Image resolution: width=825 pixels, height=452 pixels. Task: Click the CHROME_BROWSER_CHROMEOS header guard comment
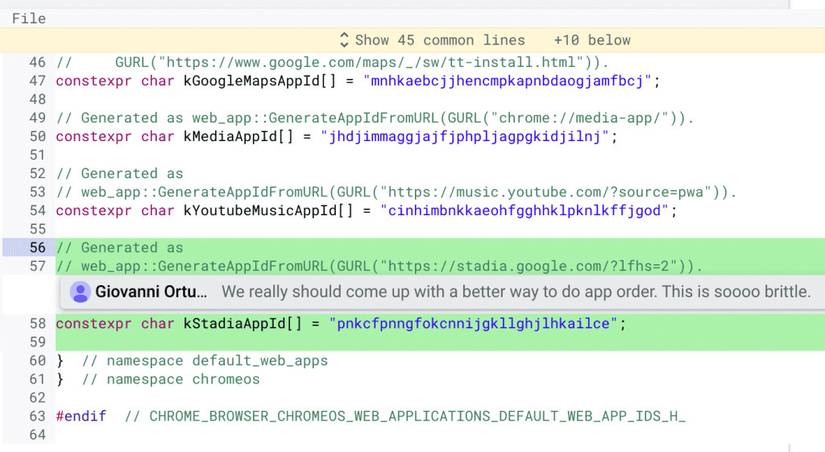pos(405,416)
